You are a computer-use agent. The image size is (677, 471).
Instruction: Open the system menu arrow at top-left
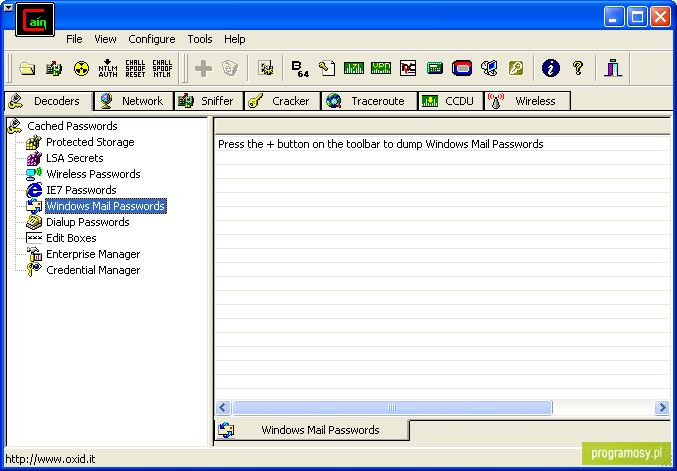click(8, 7)
